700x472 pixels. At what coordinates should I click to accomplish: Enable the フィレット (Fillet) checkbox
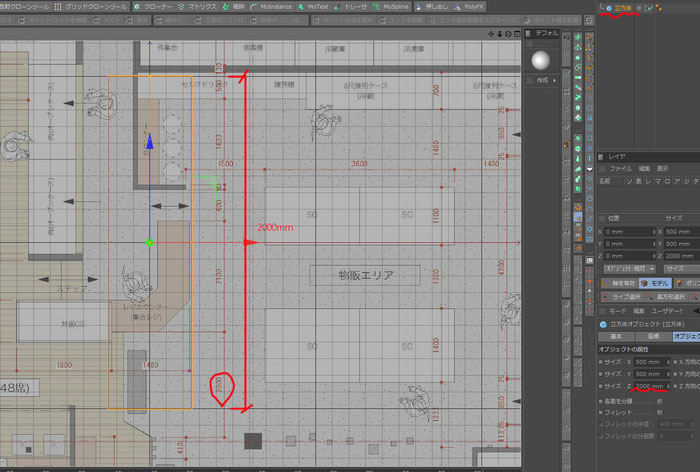coord(660,413)
